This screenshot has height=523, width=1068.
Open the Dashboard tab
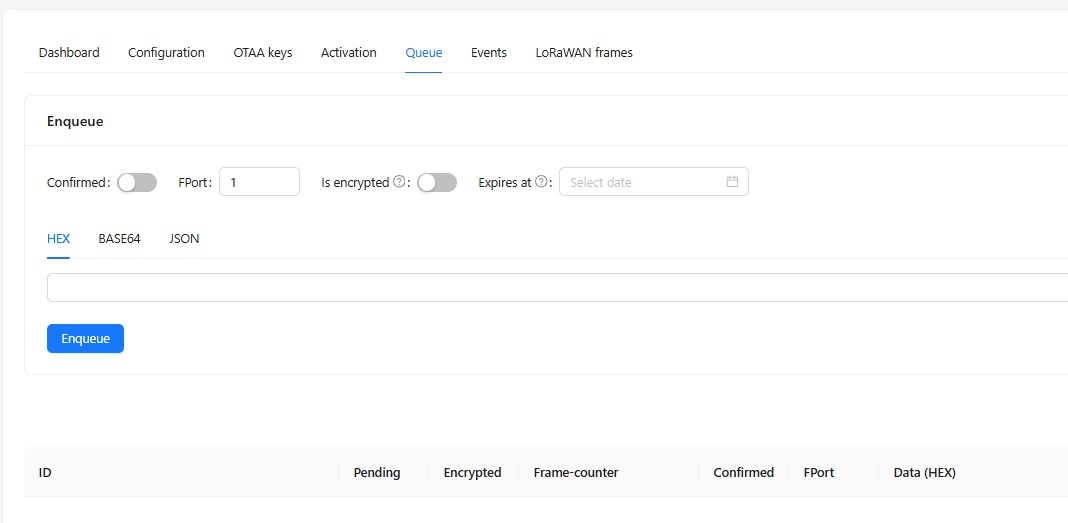[69, 53]
